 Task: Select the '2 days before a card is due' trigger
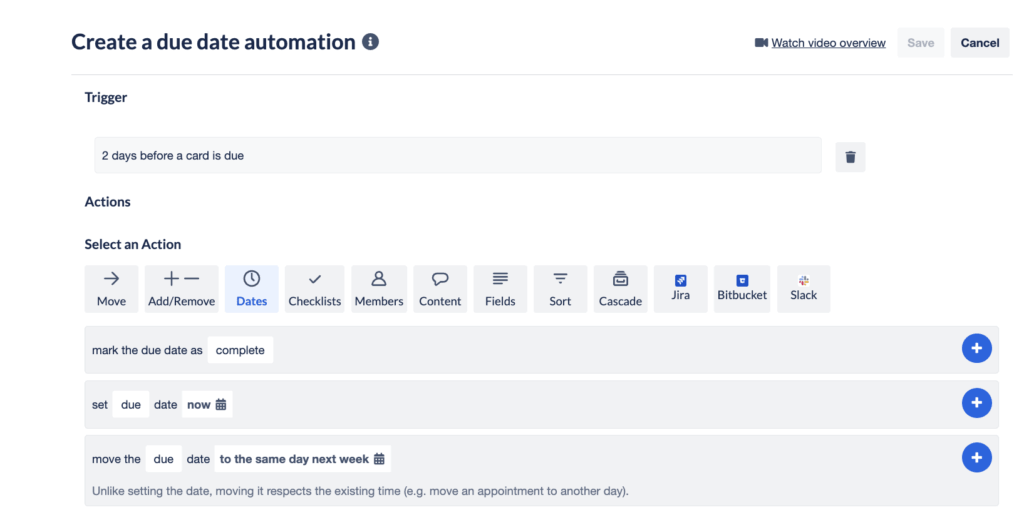coord(458,155)
